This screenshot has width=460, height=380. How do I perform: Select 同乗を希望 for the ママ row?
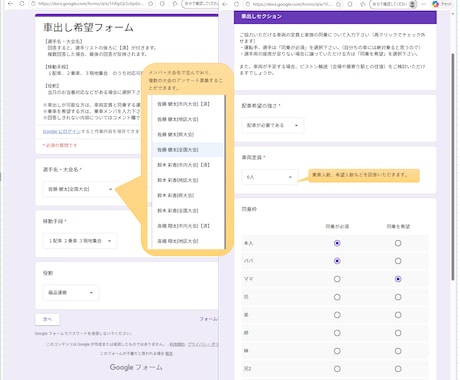(398, 279)
